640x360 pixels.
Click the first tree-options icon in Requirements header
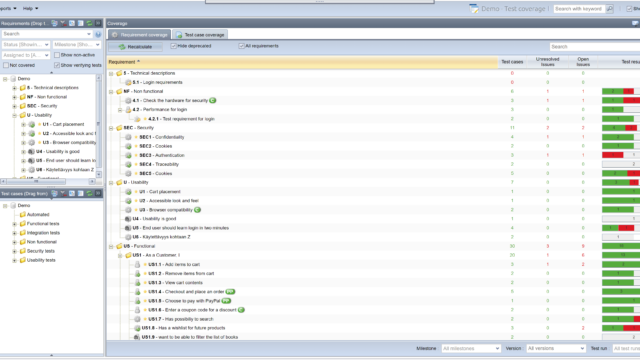point(54,23)
